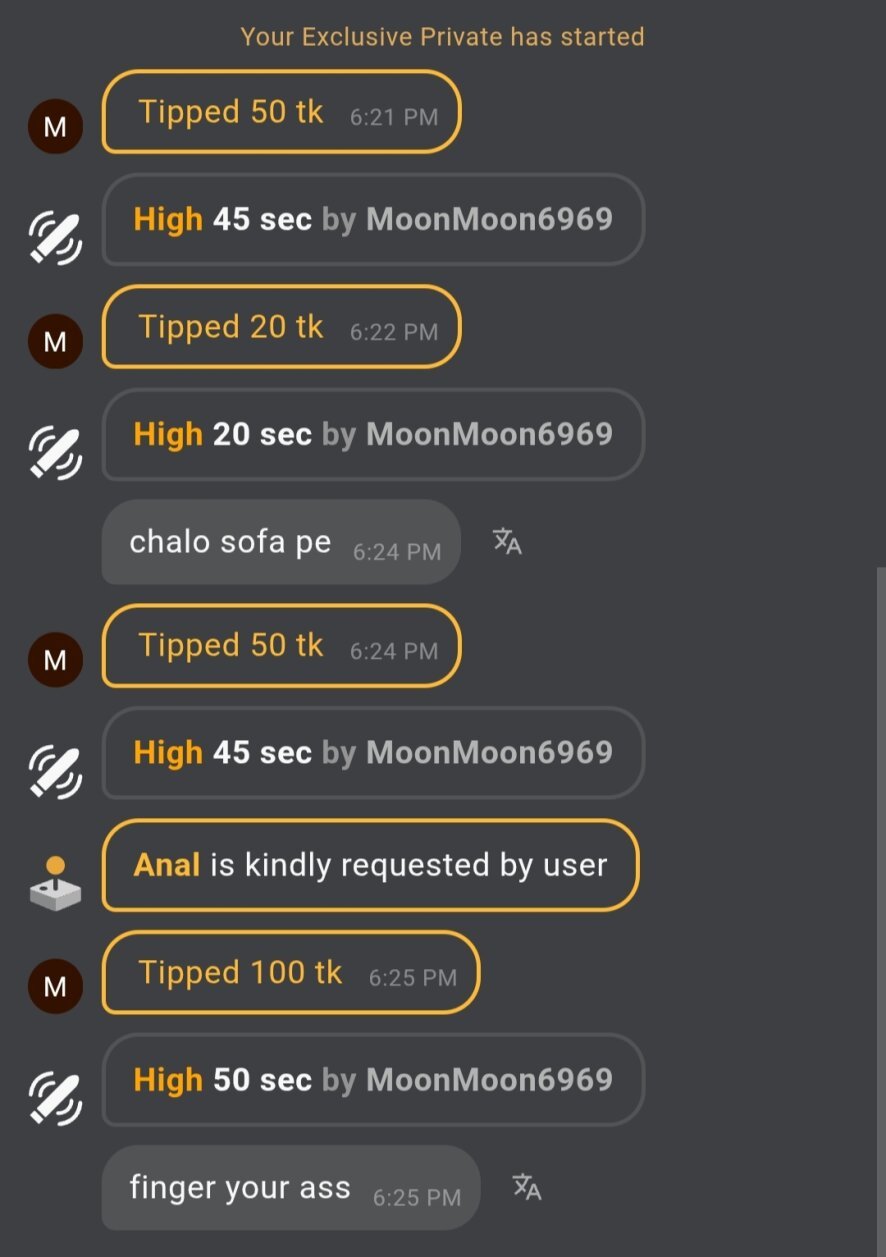Tap "Your Exclusive Private has started" notice
Screen dimensions: 886x1257
442,37
